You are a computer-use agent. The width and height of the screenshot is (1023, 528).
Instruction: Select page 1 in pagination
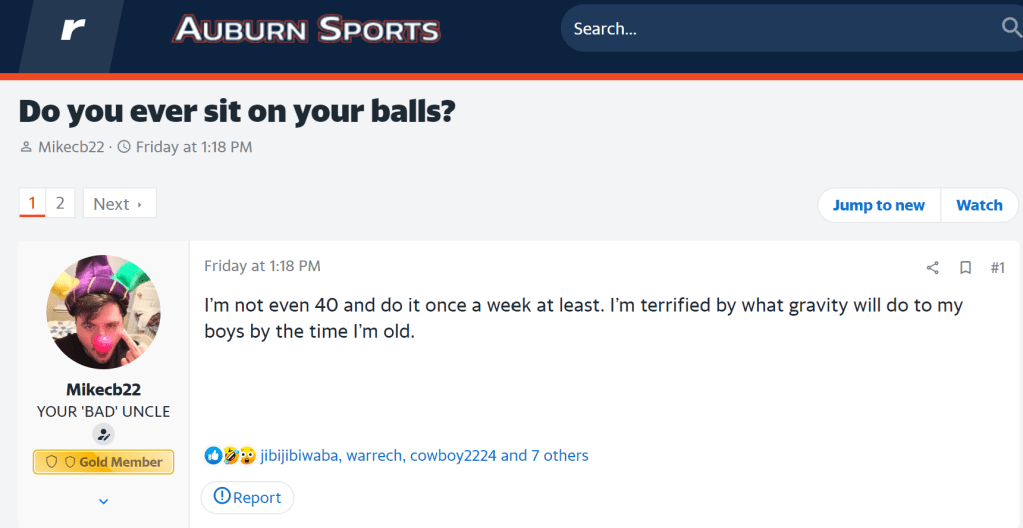32,203
